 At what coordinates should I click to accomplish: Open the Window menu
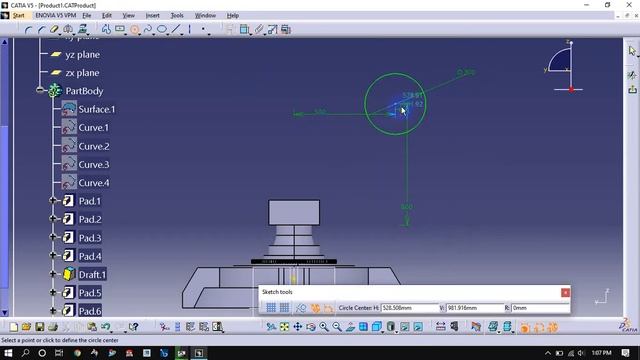pos(205,16)
